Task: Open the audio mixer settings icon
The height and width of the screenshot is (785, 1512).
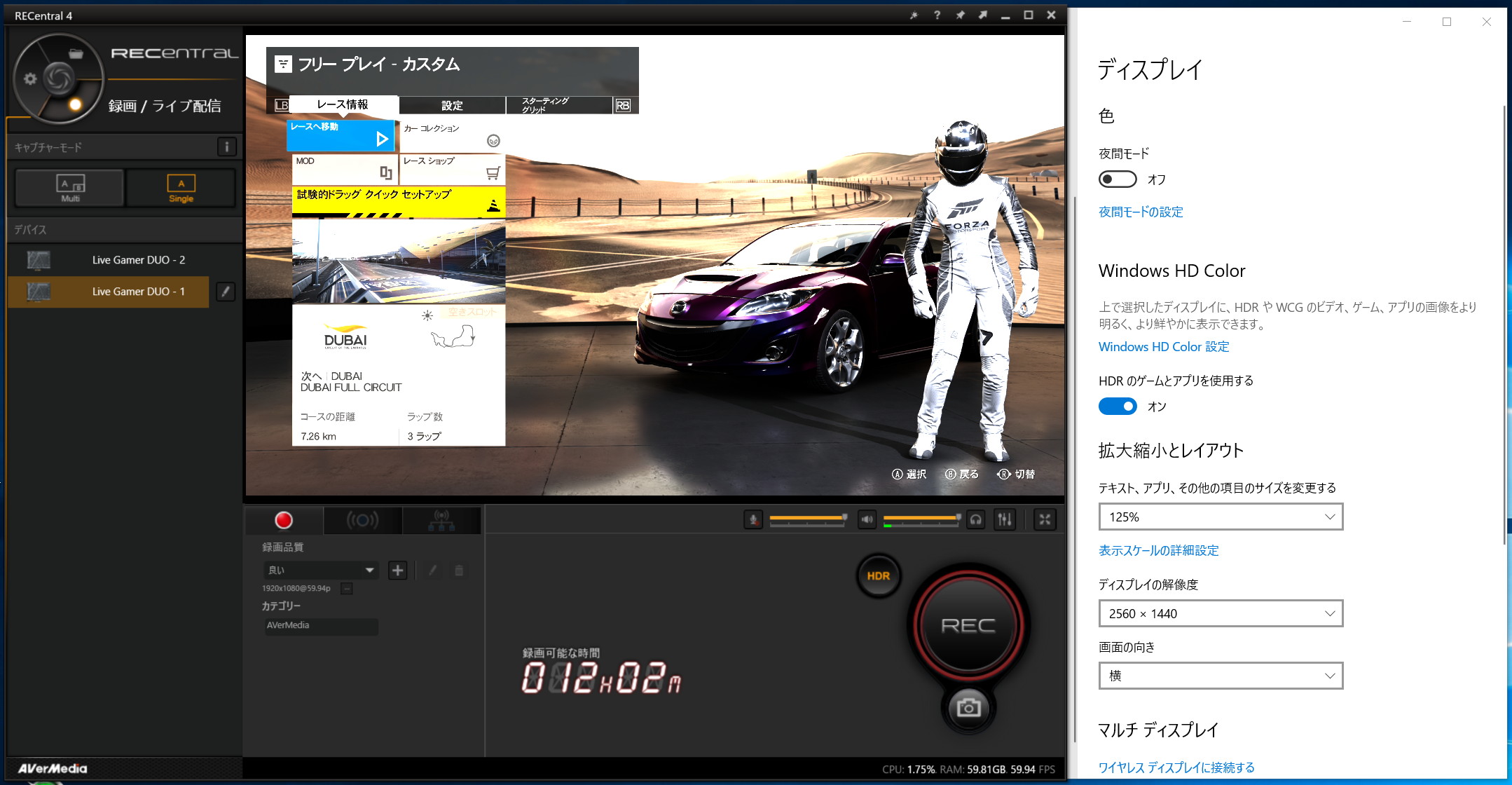Action: (1005, 520)
